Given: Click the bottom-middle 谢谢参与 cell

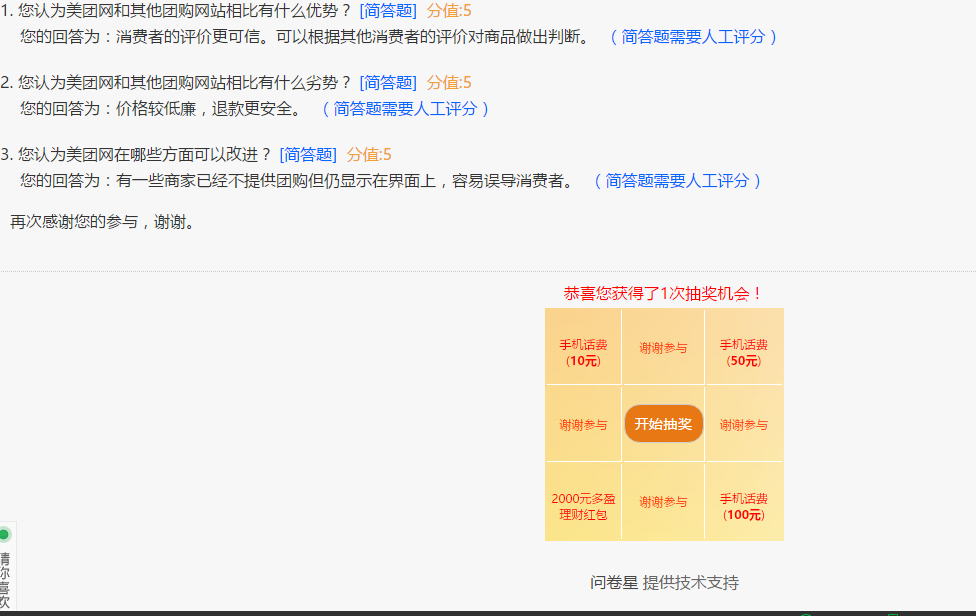Looking at the screenshot, I should pyautogui.click(x=664, y=502).
